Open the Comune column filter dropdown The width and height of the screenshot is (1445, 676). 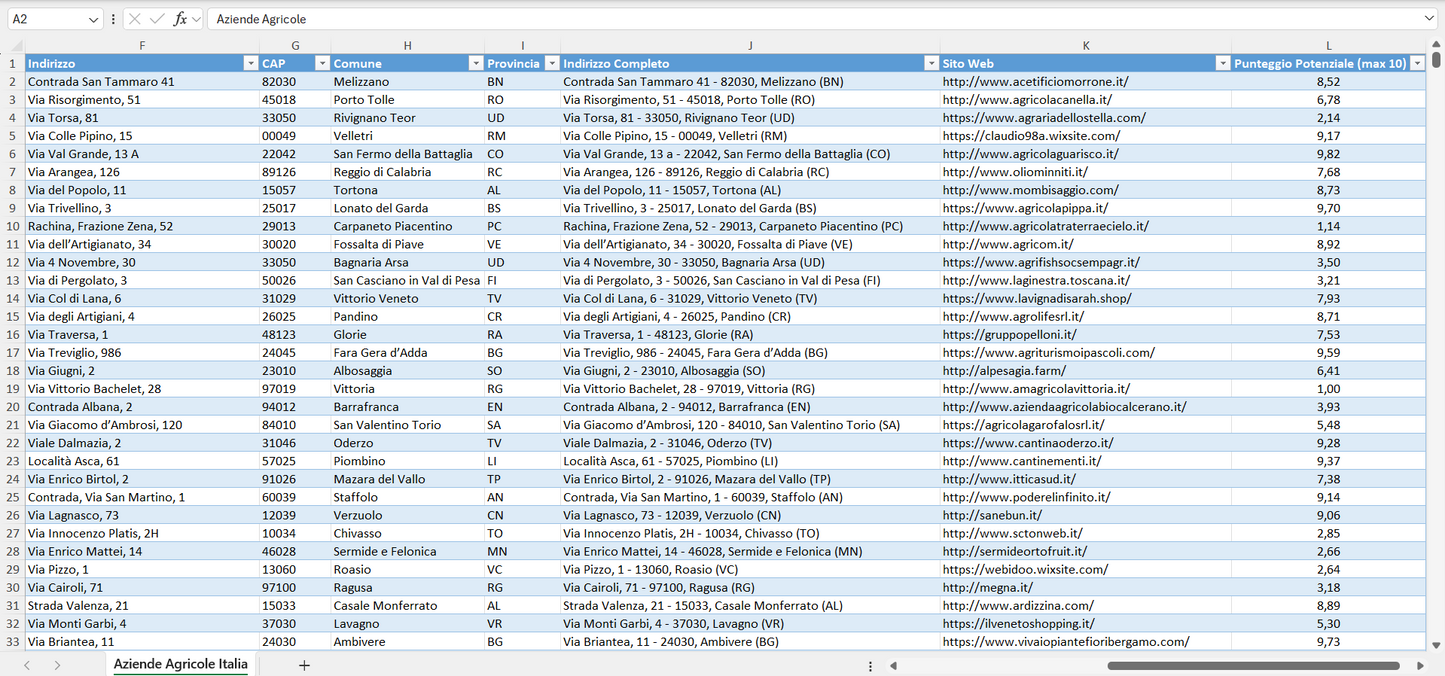point(476,62)
